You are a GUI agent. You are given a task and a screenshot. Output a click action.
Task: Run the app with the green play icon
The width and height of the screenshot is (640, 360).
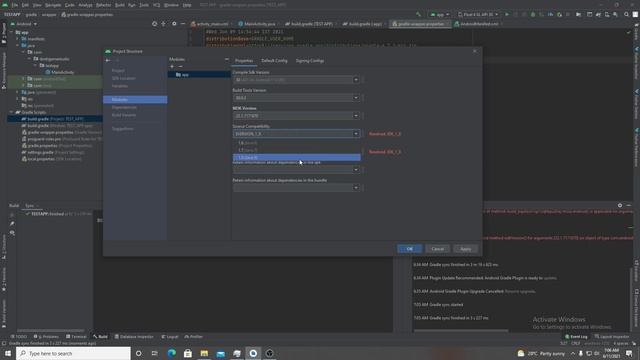tap(507, 14)
